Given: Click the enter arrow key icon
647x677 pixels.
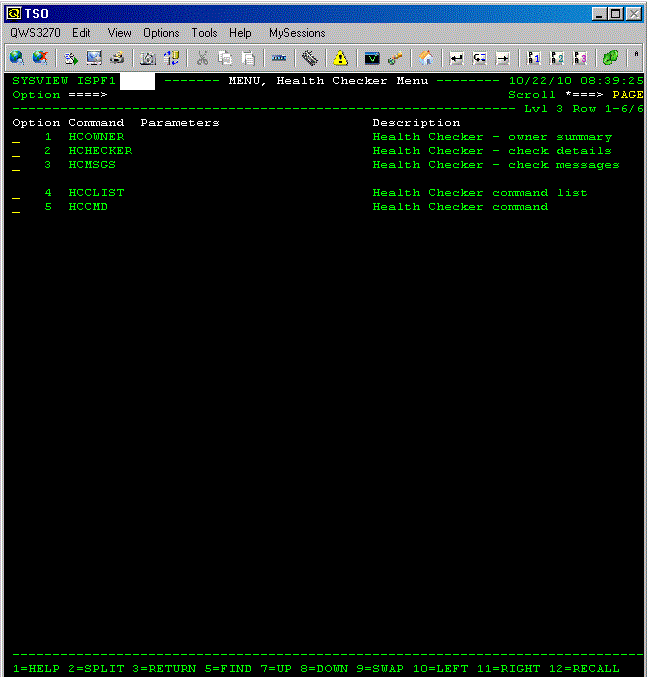Looking at the screenshot, I should tap(457, 58).
